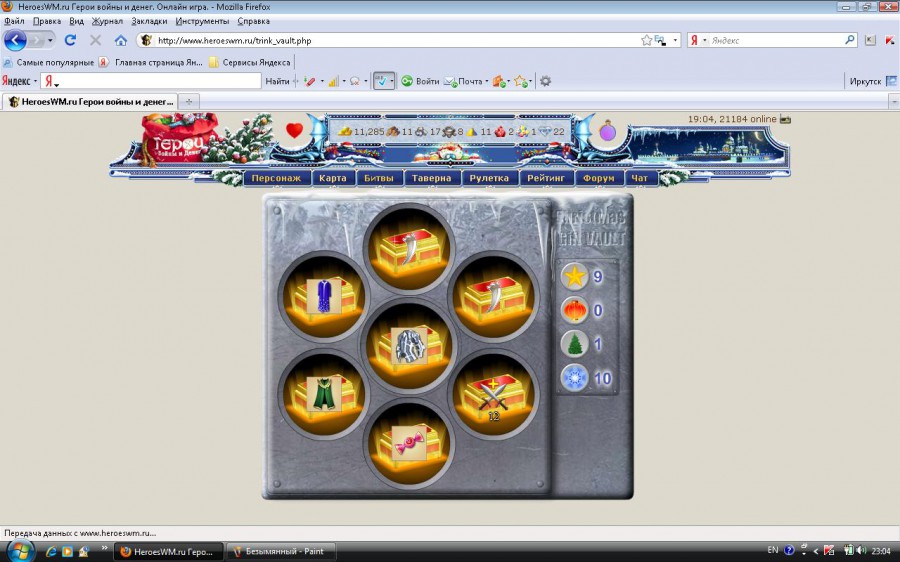Open the right-side chest with the fang
The width and height of the screenshot is (900, 562).
494,297
